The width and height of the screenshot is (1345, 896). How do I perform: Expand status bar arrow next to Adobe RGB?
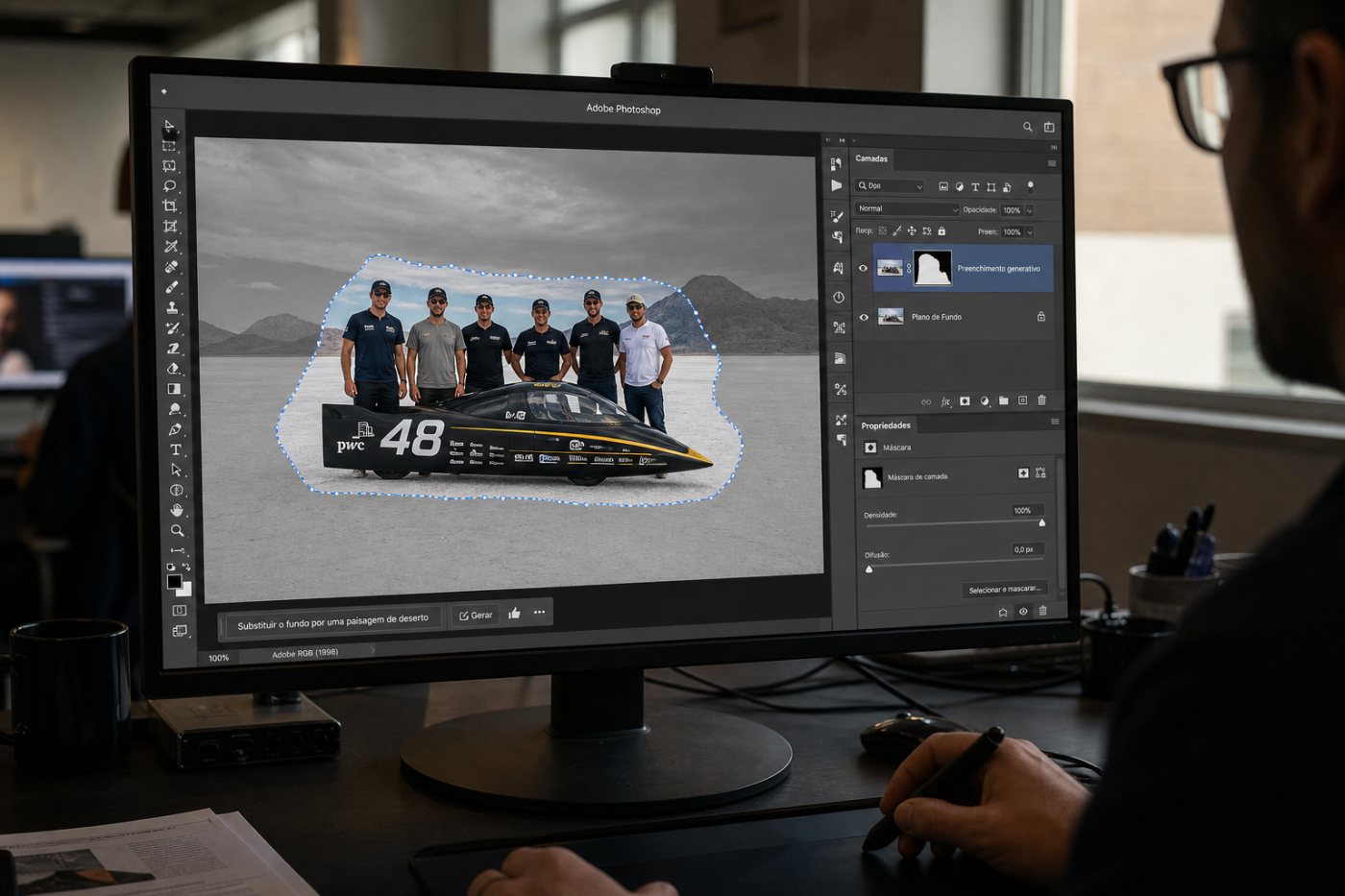point(373,650)
